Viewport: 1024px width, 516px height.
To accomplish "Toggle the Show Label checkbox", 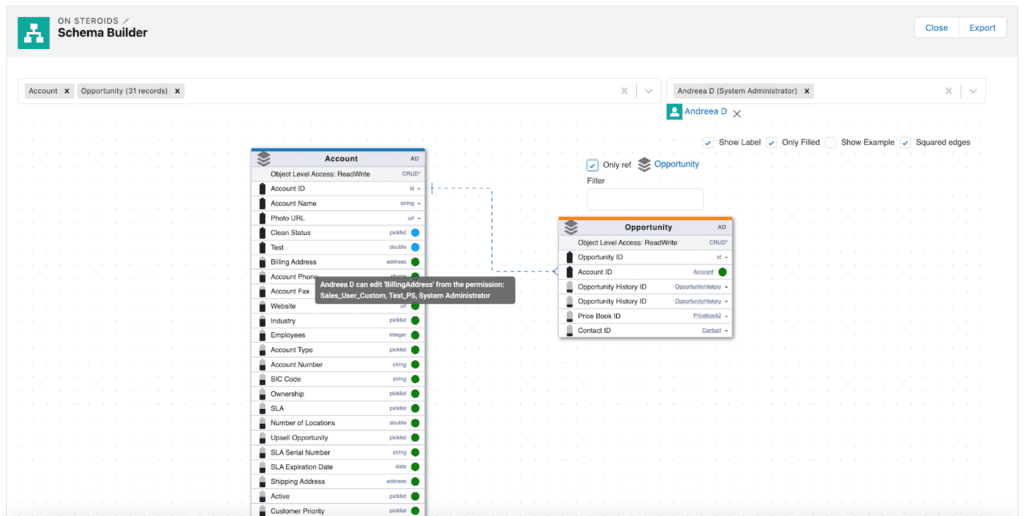I will [x=708, y=142].
